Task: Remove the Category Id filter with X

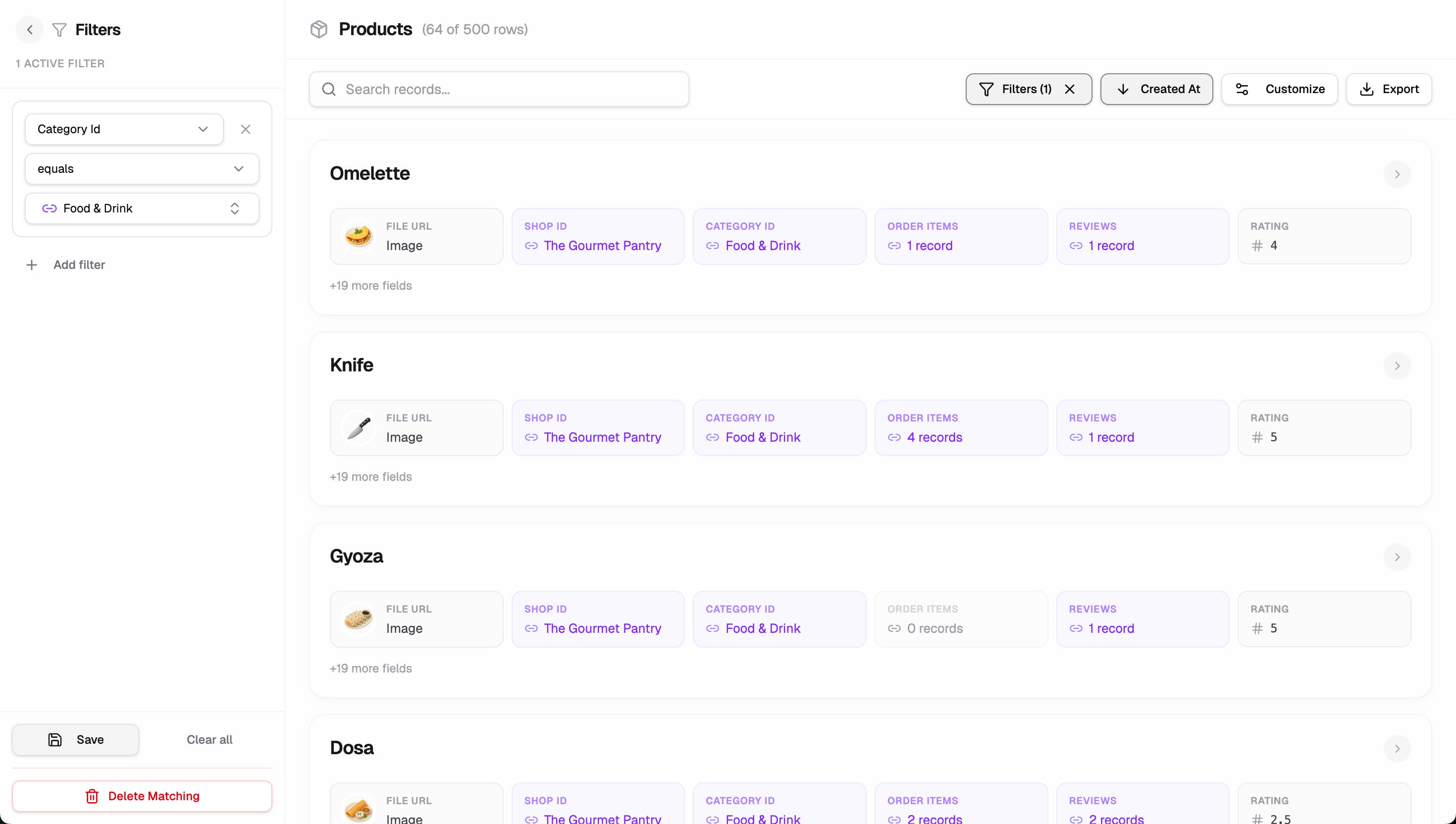Action: tap(245, 130)
